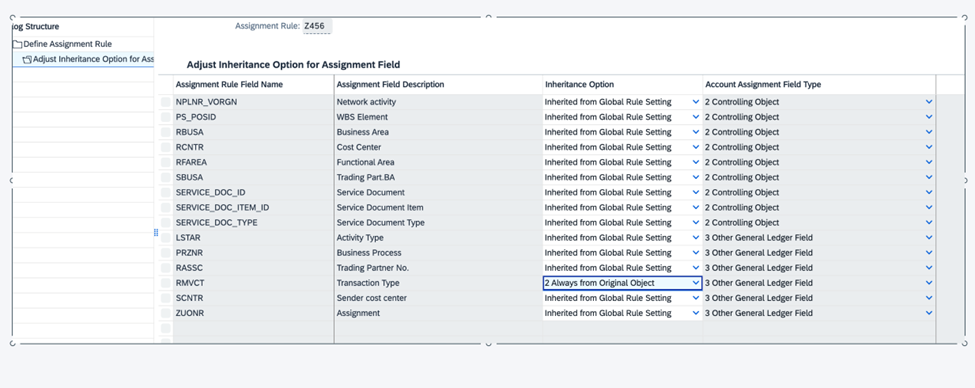Open Inheritance Option dropdown for Sender cost center
Viewport: 975px width, 388px height.
(x=696, y=298)
